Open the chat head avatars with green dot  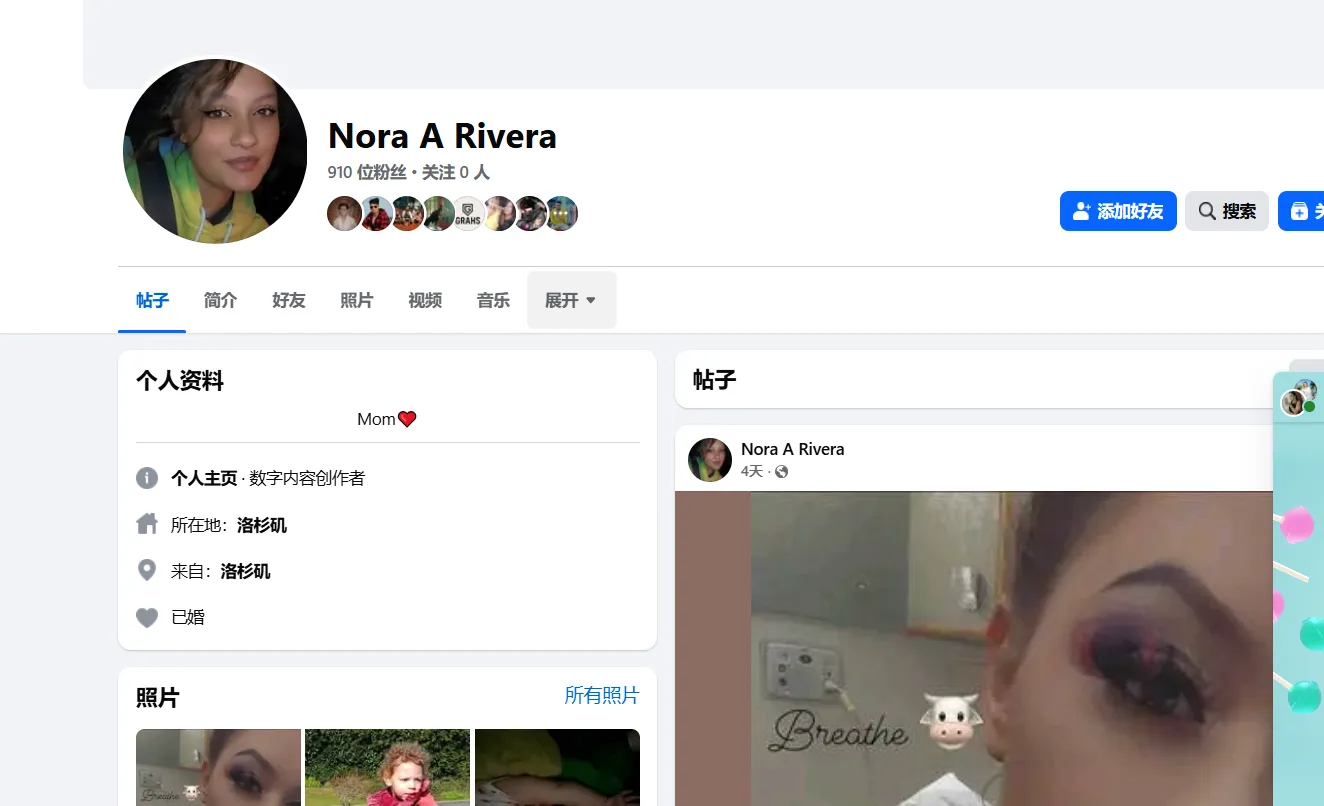click(x=1300, y=397)
